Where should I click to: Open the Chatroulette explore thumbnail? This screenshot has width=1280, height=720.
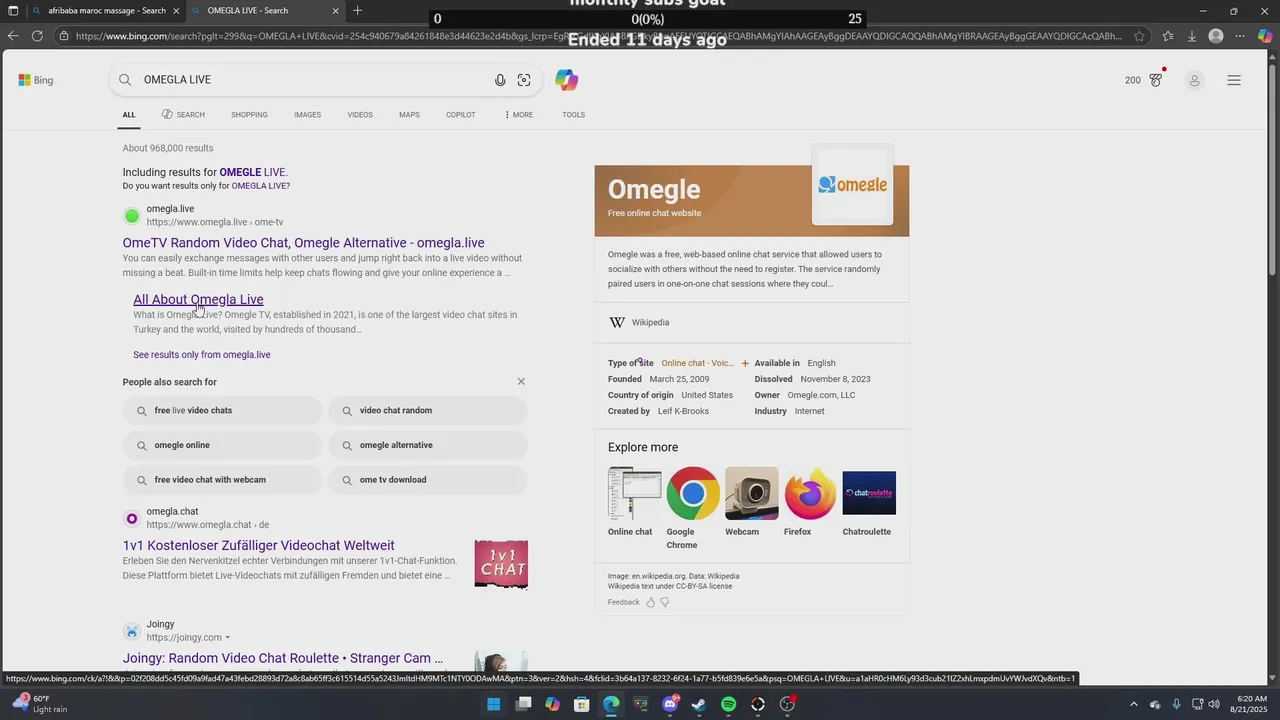click(869, 493)
